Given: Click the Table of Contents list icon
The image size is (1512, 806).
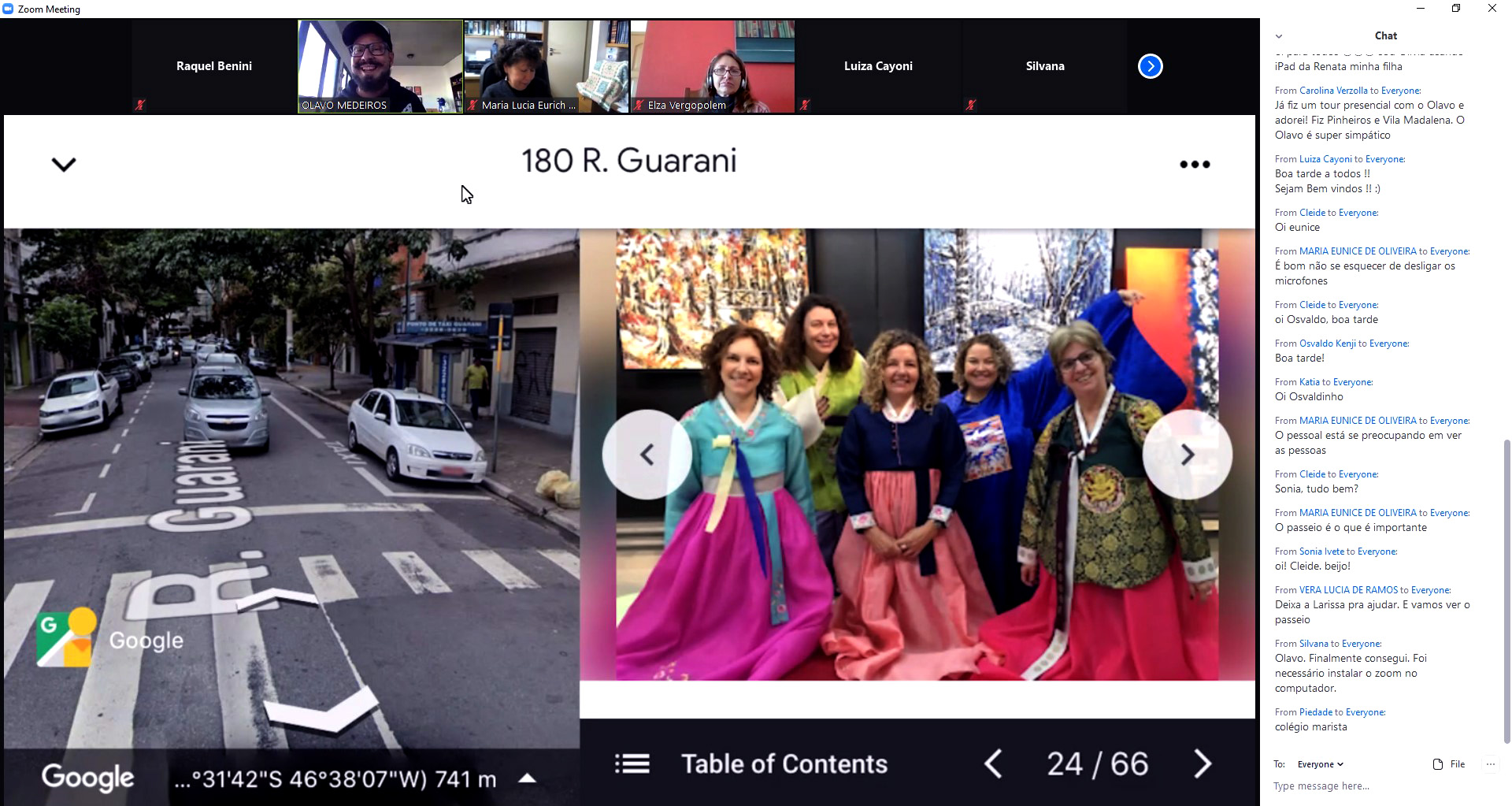Looking at the screenshot, I should point(632,763).
